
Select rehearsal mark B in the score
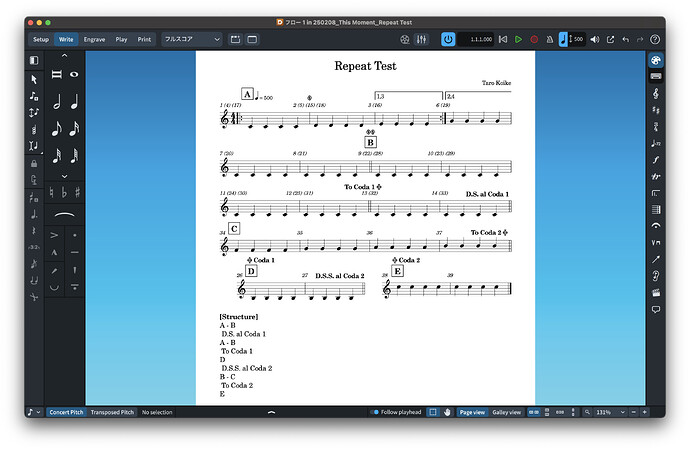click(x=371, y=142)
